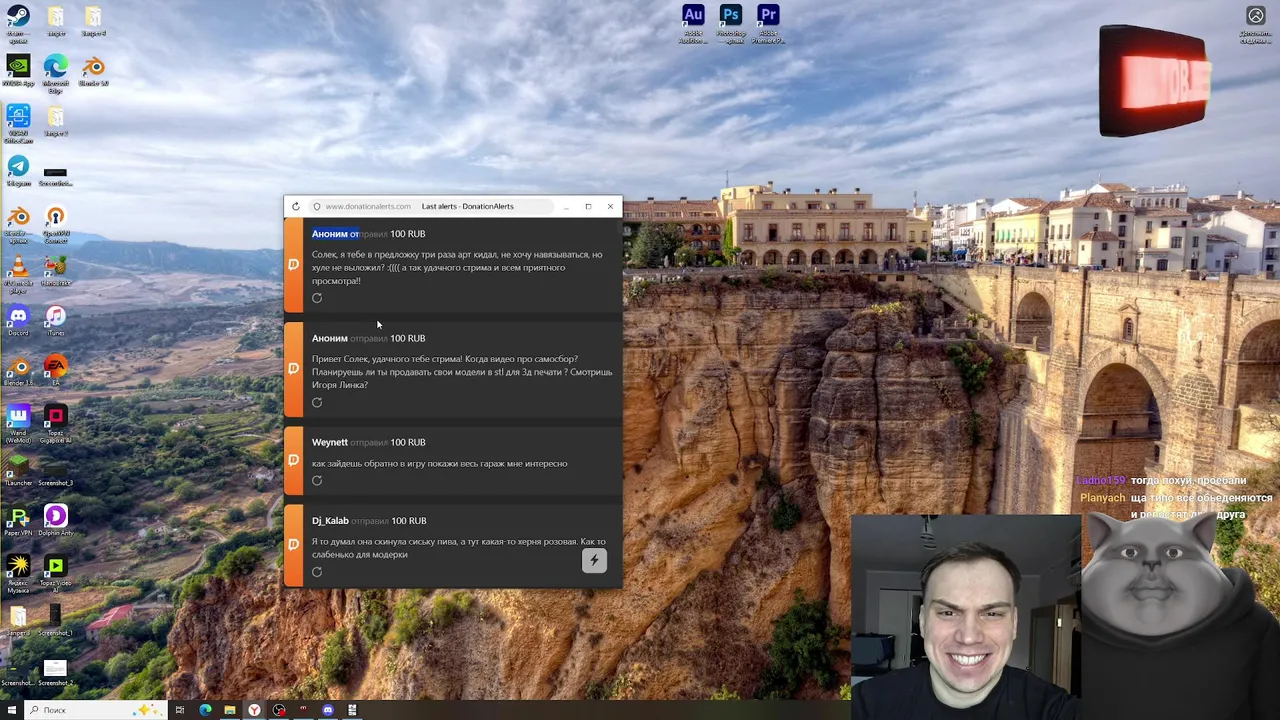Open the Discord desktop shortcut

pos(18,321)
